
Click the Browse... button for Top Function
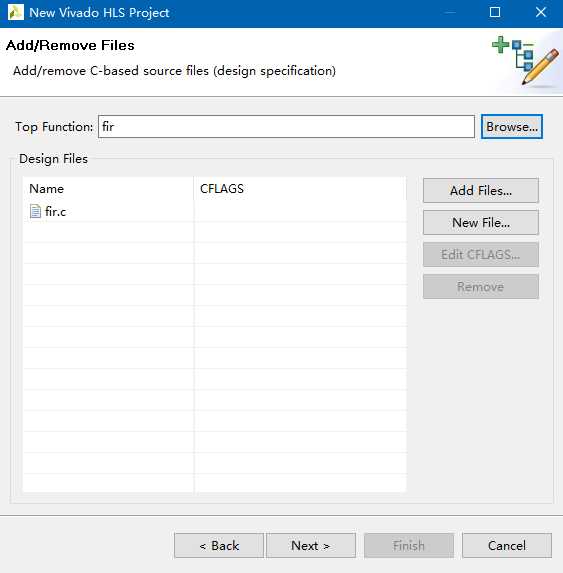pyautogui.click(x=511, y=127)
